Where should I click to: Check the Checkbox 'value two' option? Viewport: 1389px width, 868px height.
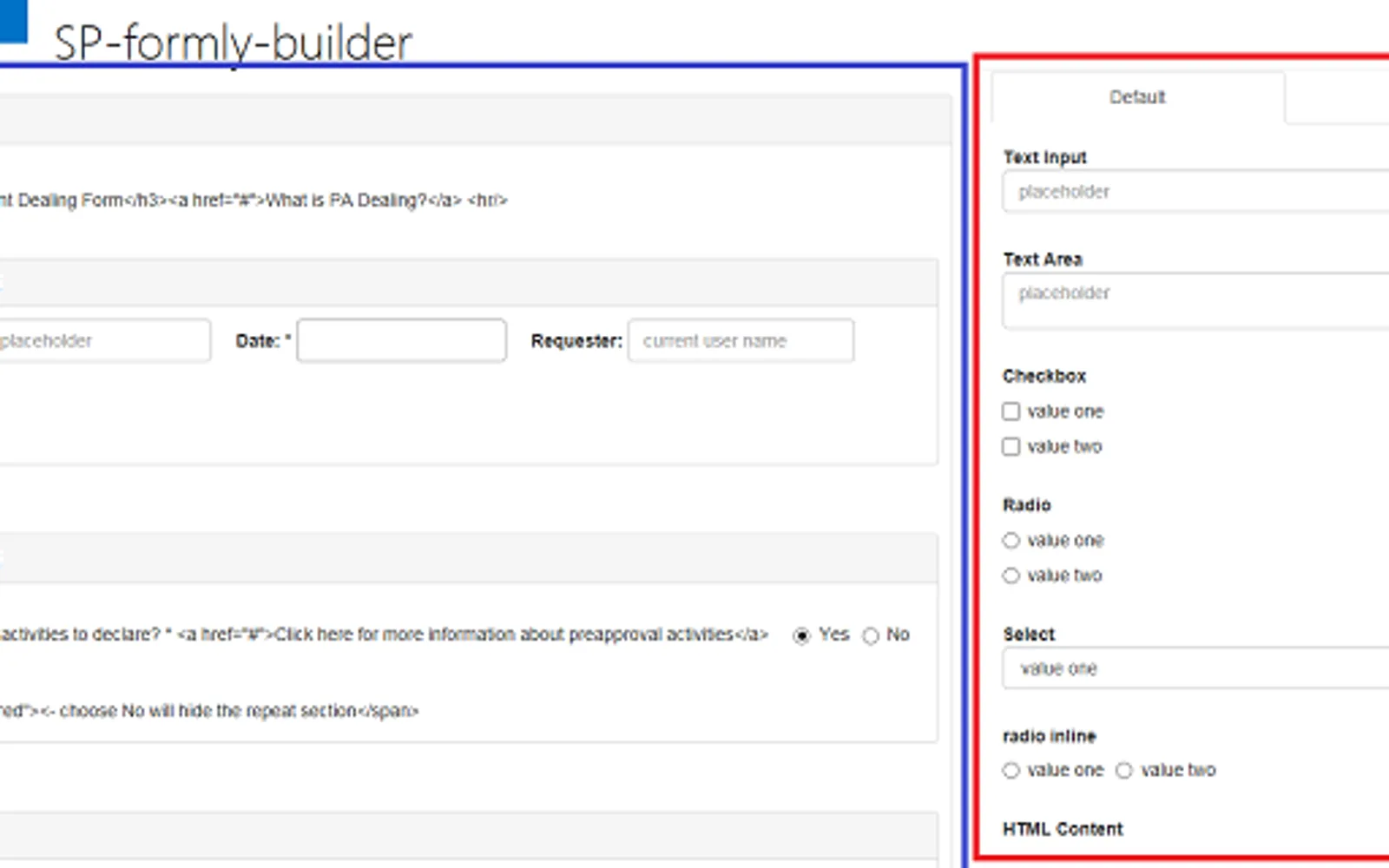(x=1011, y=447)
